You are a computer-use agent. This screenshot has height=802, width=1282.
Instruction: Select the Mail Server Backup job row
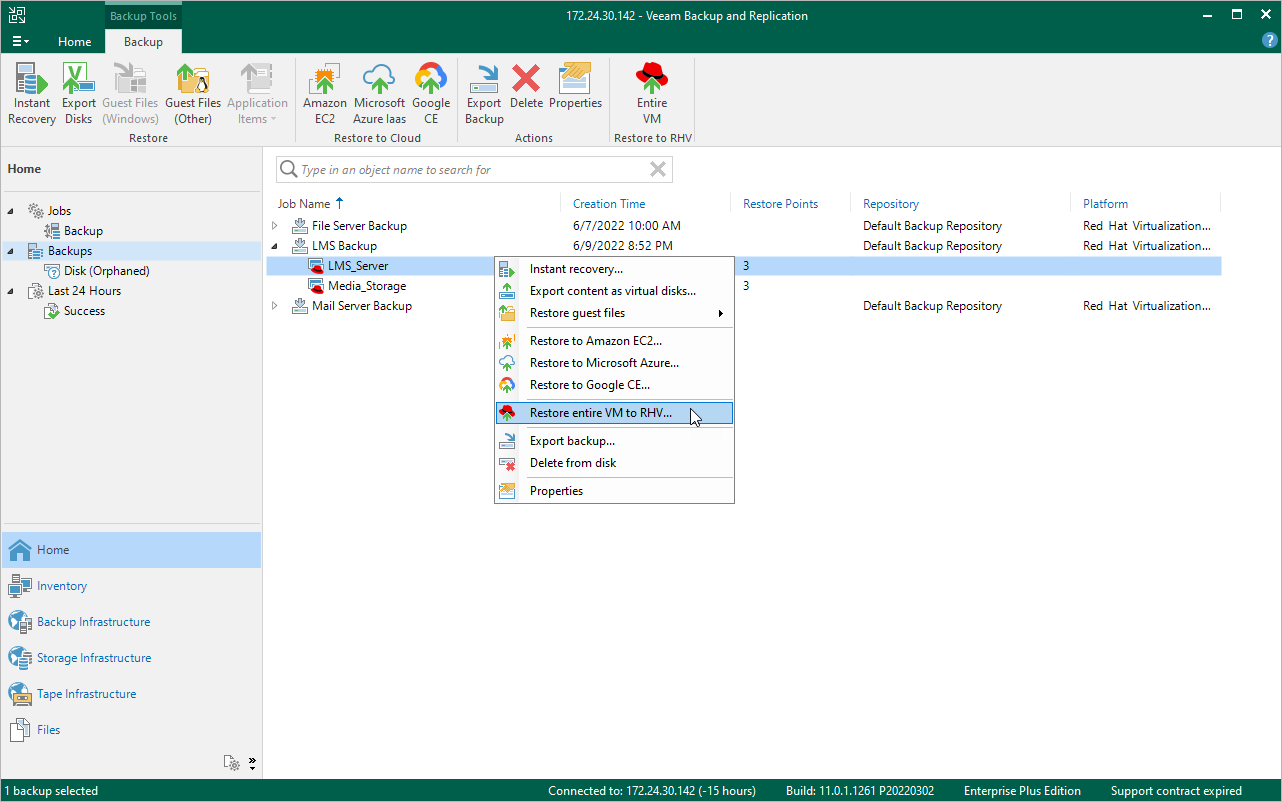tap(743, 306)
